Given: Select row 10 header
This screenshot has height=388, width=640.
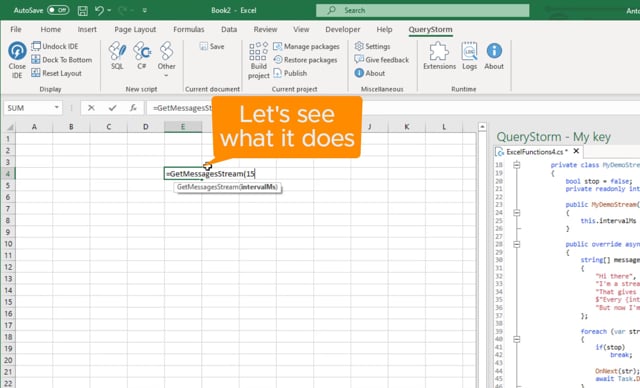Looking at the screenshot, I should point(8,244).
